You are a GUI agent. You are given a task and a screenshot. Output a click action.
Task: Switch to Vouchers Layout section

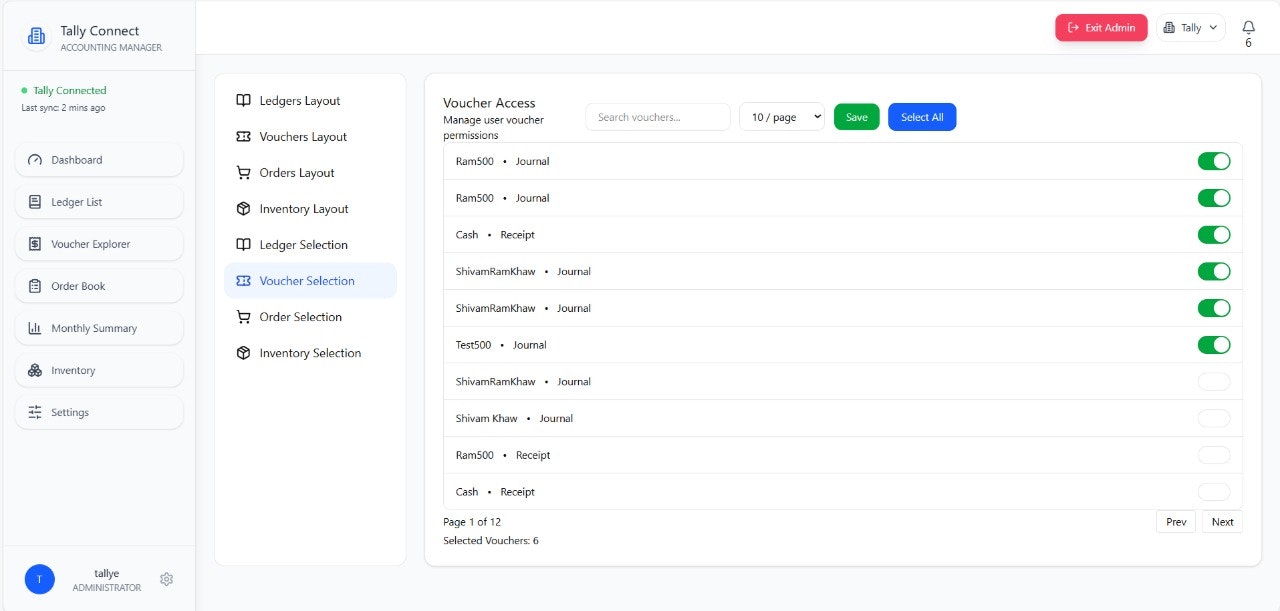(310, 137)
